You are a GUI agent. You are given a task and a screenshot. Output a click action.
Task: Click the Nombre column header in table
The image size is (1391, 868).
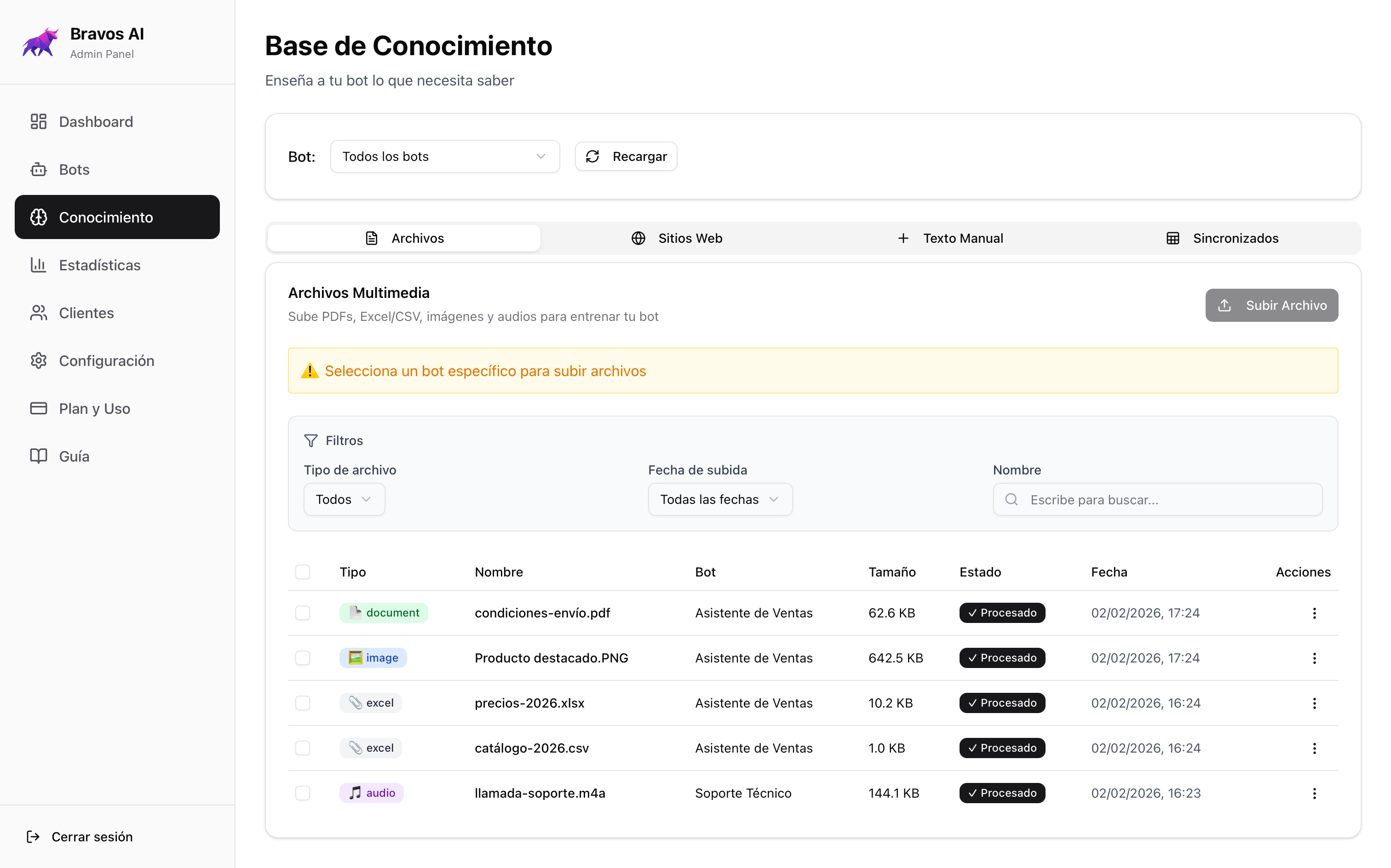[x=499, y=572]
